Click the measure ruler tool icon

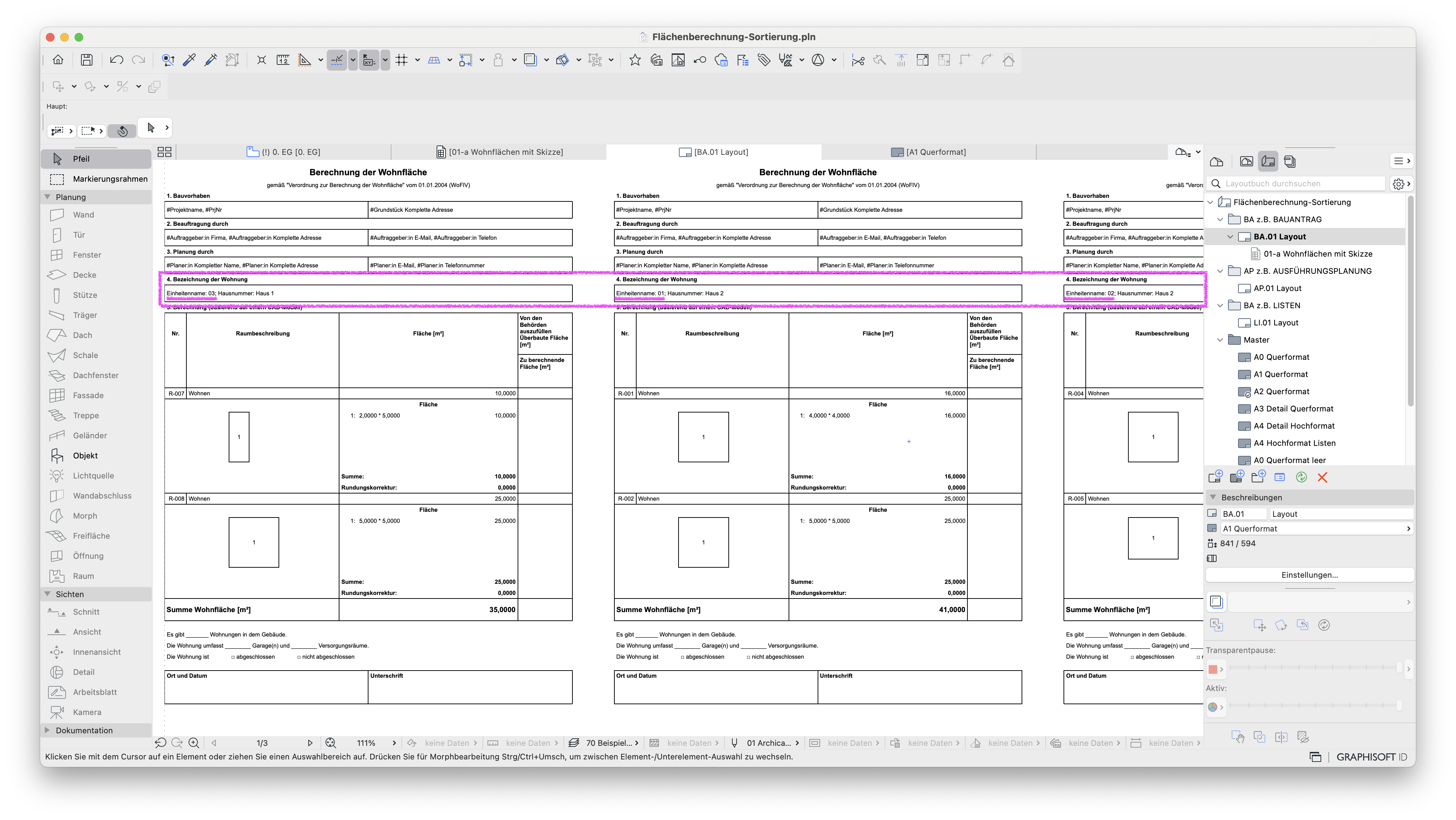[x=282, y=60]
